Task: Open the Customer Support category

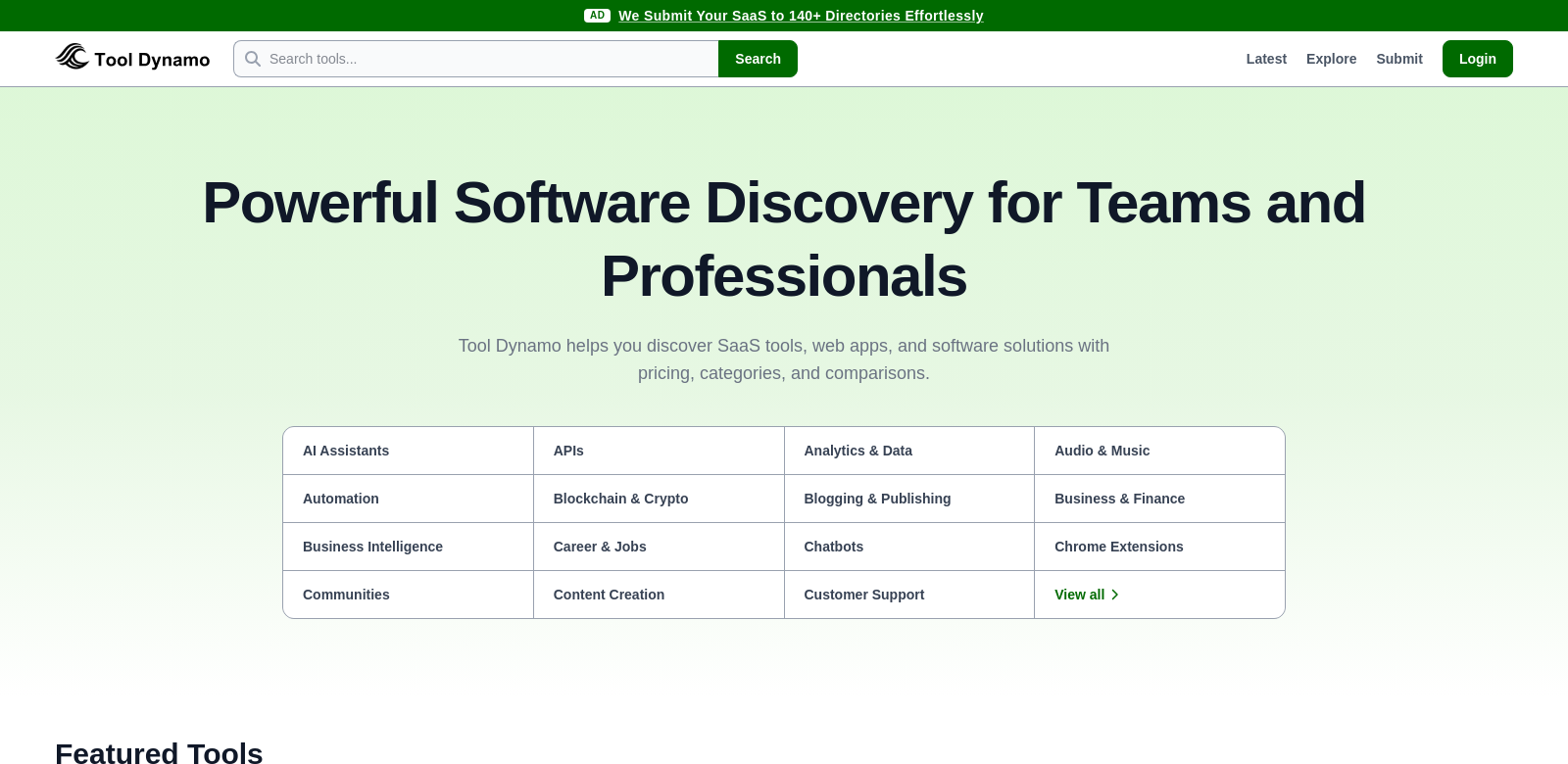Action: pyautogui.click(x=909, y=595)
